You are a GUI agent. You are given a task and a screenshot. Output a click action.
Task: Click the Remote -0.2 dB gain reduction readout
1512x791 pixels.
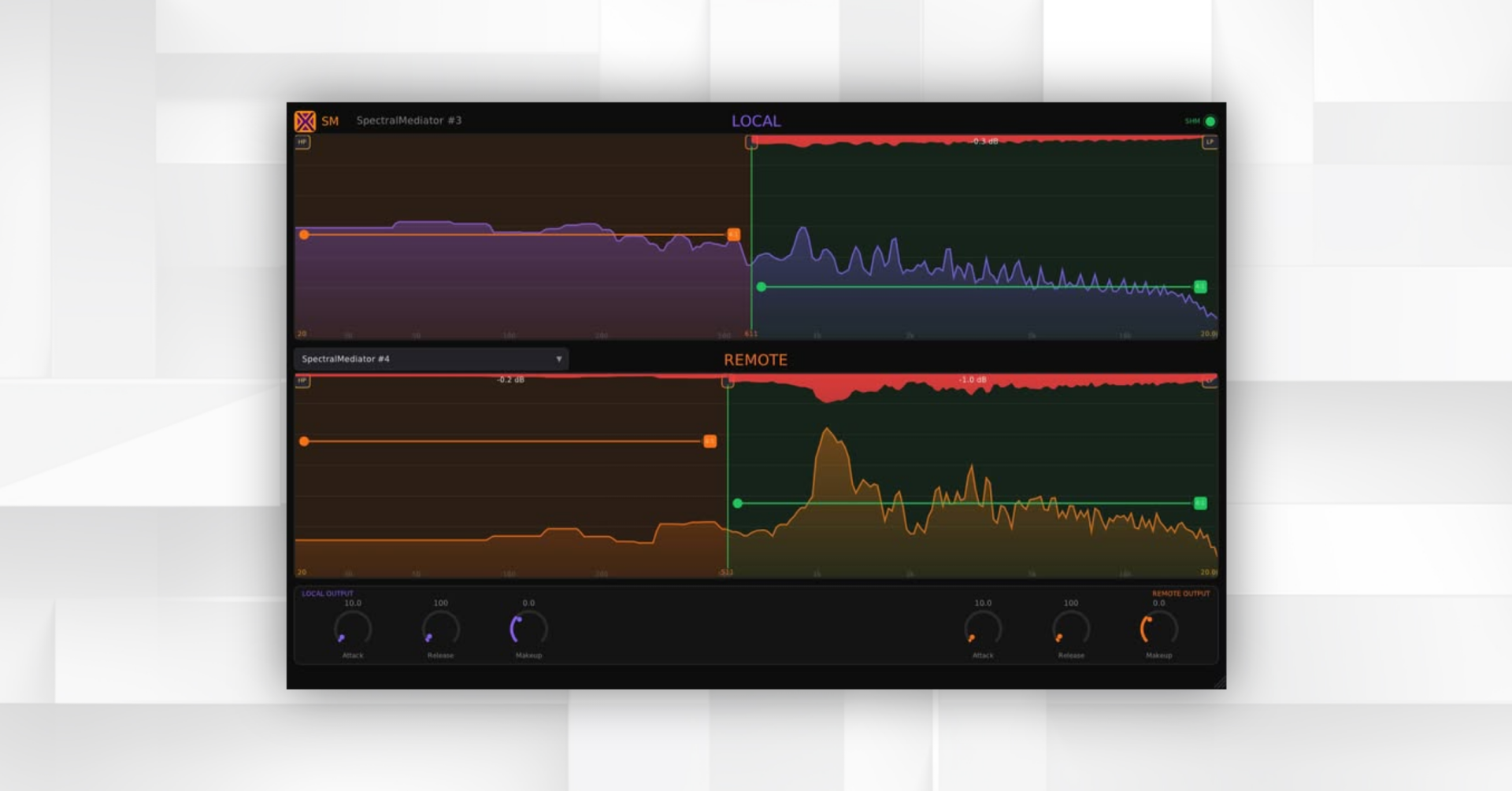tap(510, 380)
